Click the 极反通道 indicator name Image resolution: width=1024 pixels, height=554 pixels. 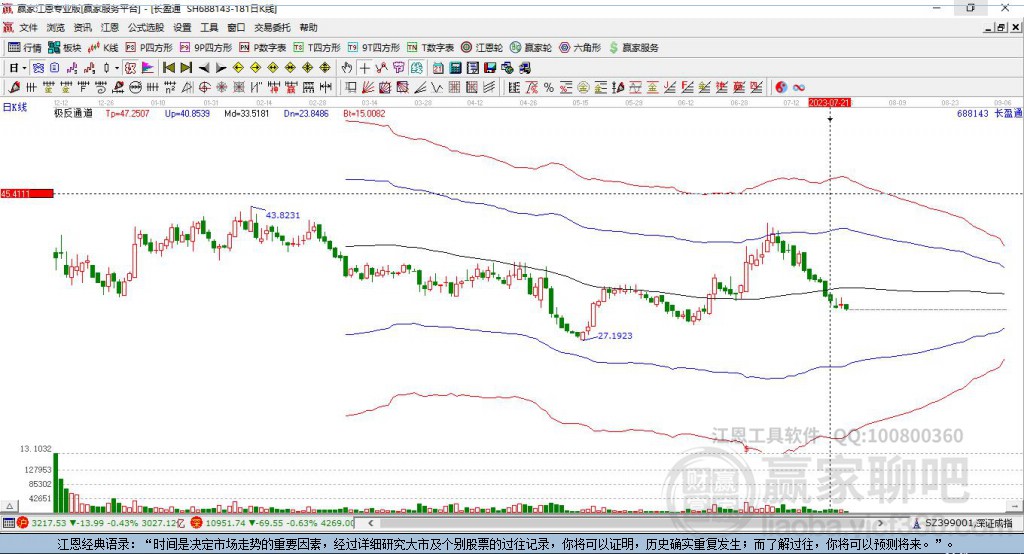tap(73, 113)
